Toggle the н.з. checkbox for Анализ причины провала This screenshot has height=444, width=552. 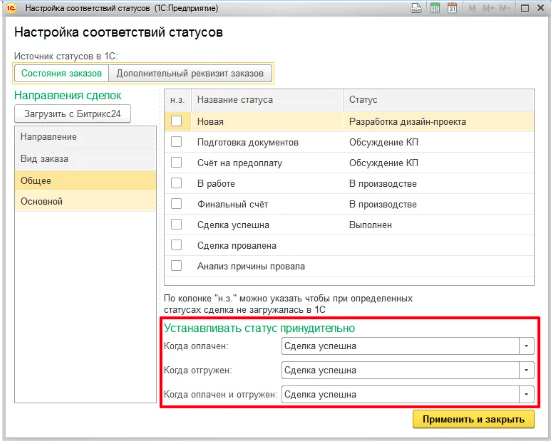(x=176, y=265)
